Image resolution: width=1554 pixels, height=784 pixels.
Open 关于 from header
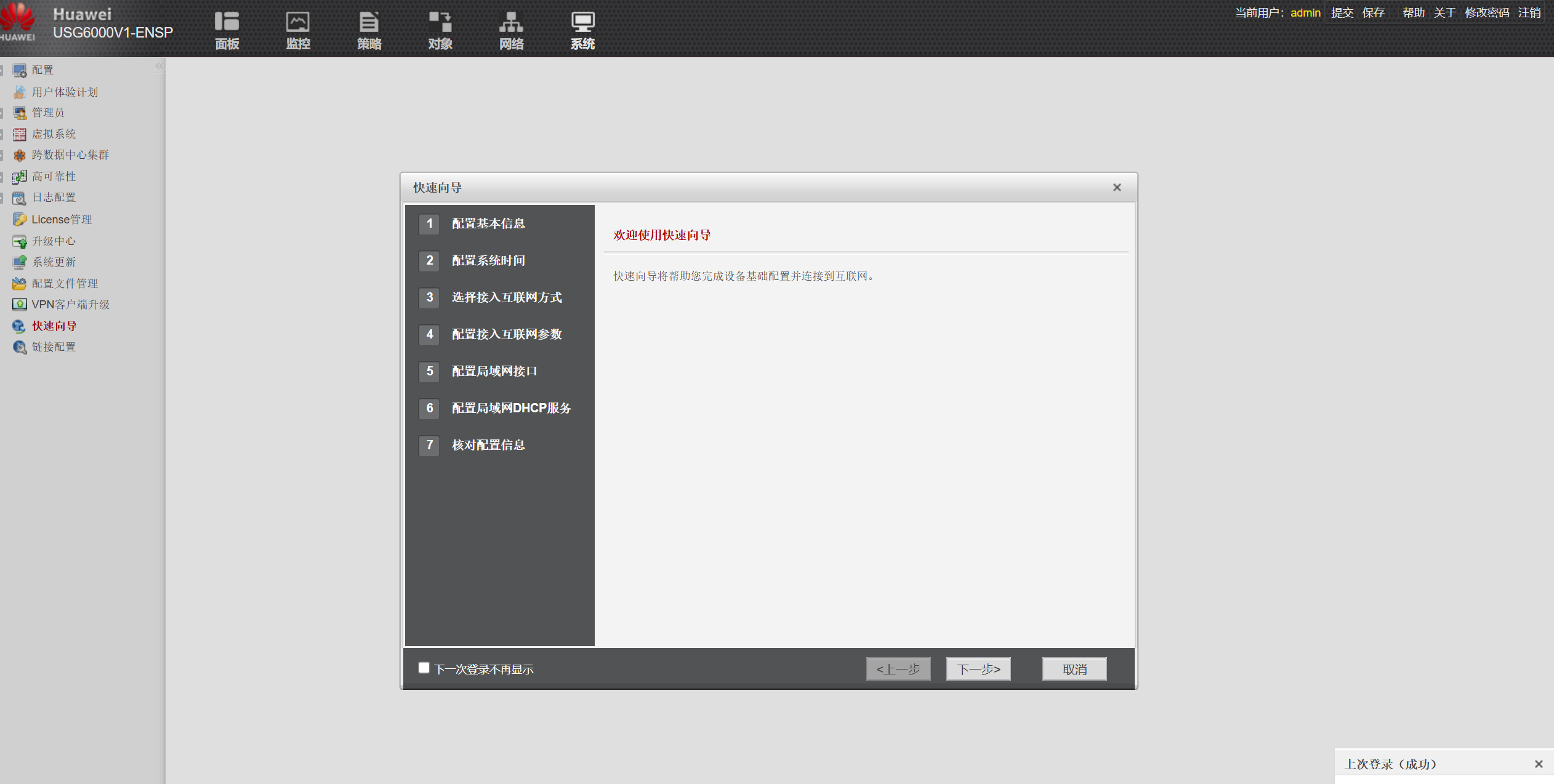click(1444, 13)
